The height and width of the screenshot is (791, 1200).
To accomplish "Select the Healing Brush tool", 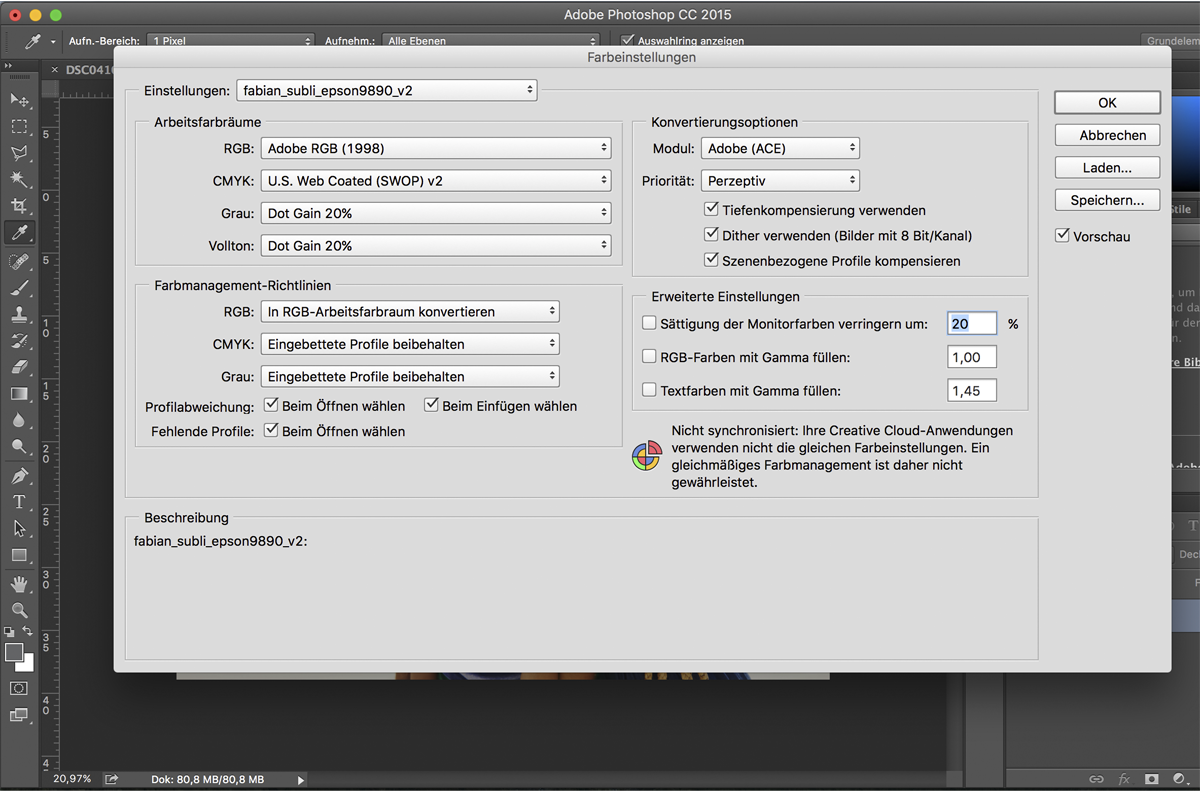I will click(19, 261).
